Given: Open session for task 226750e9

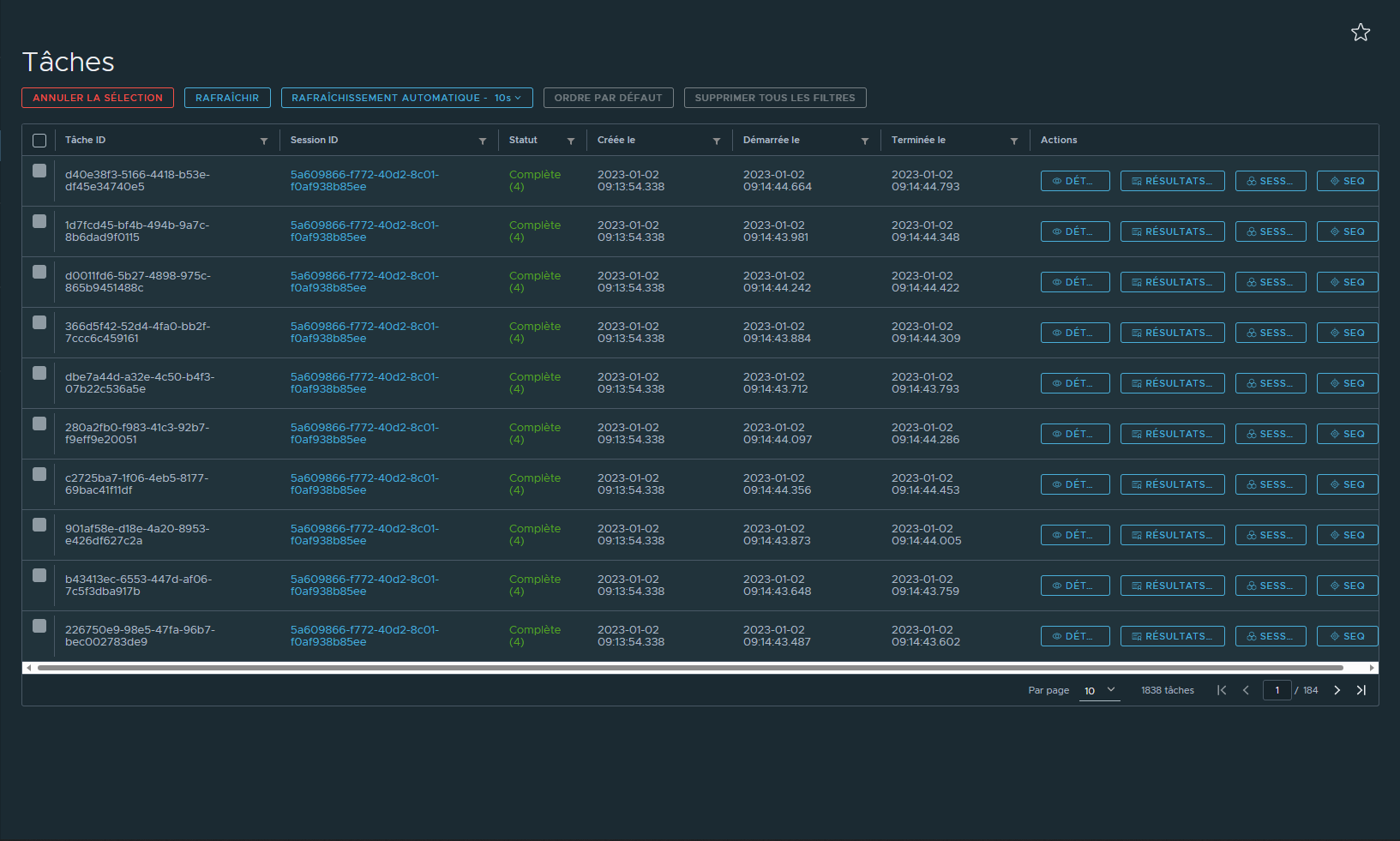Looking at the screenshot, I should coord(1271,636).
